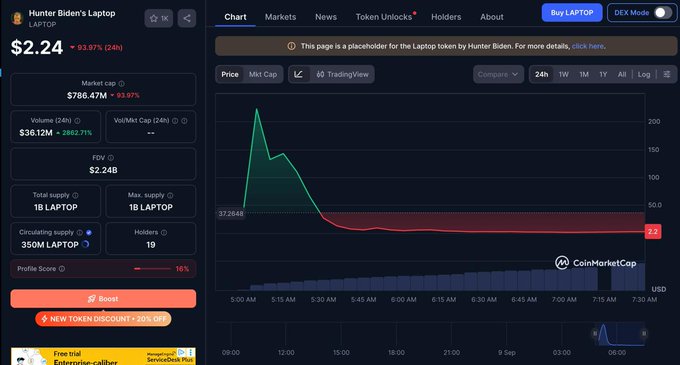Toggle DEX Mode switch
Viewport: 680px width, 365px height.
pyautogui.click(x=663, y=13)
